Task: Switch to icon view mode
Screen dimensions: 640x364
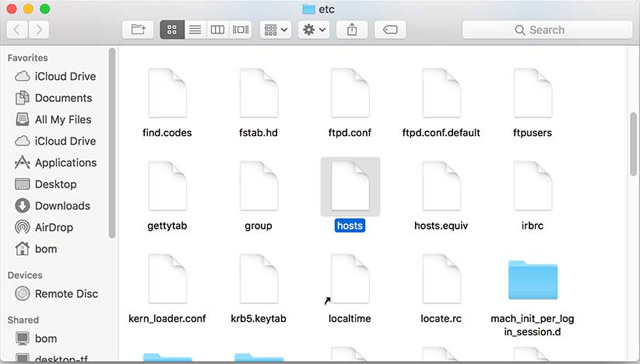Action: [172, 30]
